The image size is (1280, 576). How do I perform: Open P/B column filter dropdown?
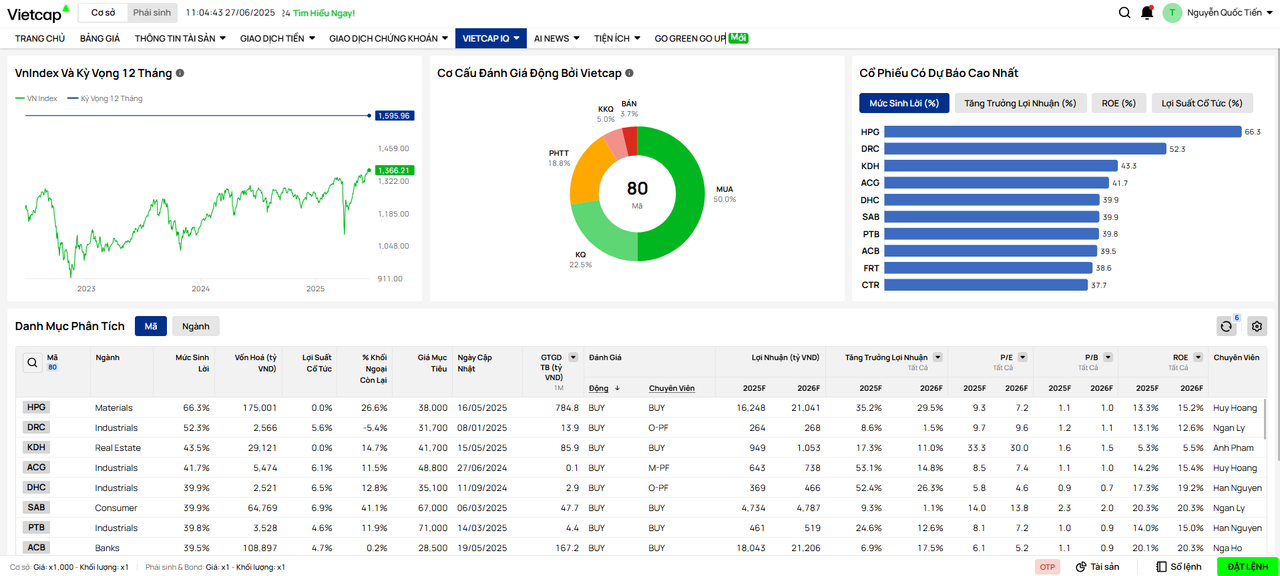(x=1108, y=357)
